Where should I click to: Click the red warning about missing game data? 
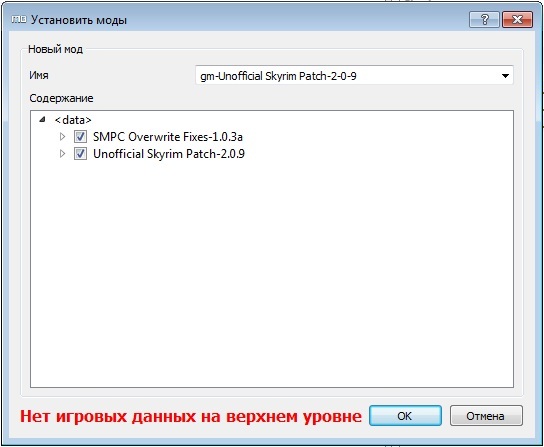[190, 416]
